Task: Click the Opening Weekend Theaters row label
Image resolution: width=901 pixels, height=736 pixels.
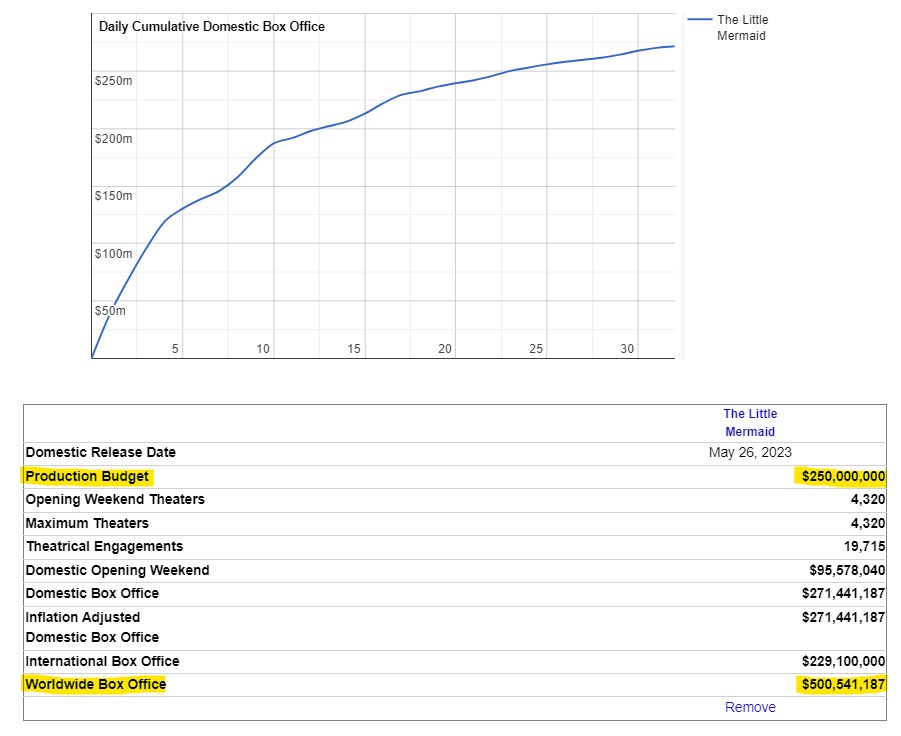Action: click(115, 499)
